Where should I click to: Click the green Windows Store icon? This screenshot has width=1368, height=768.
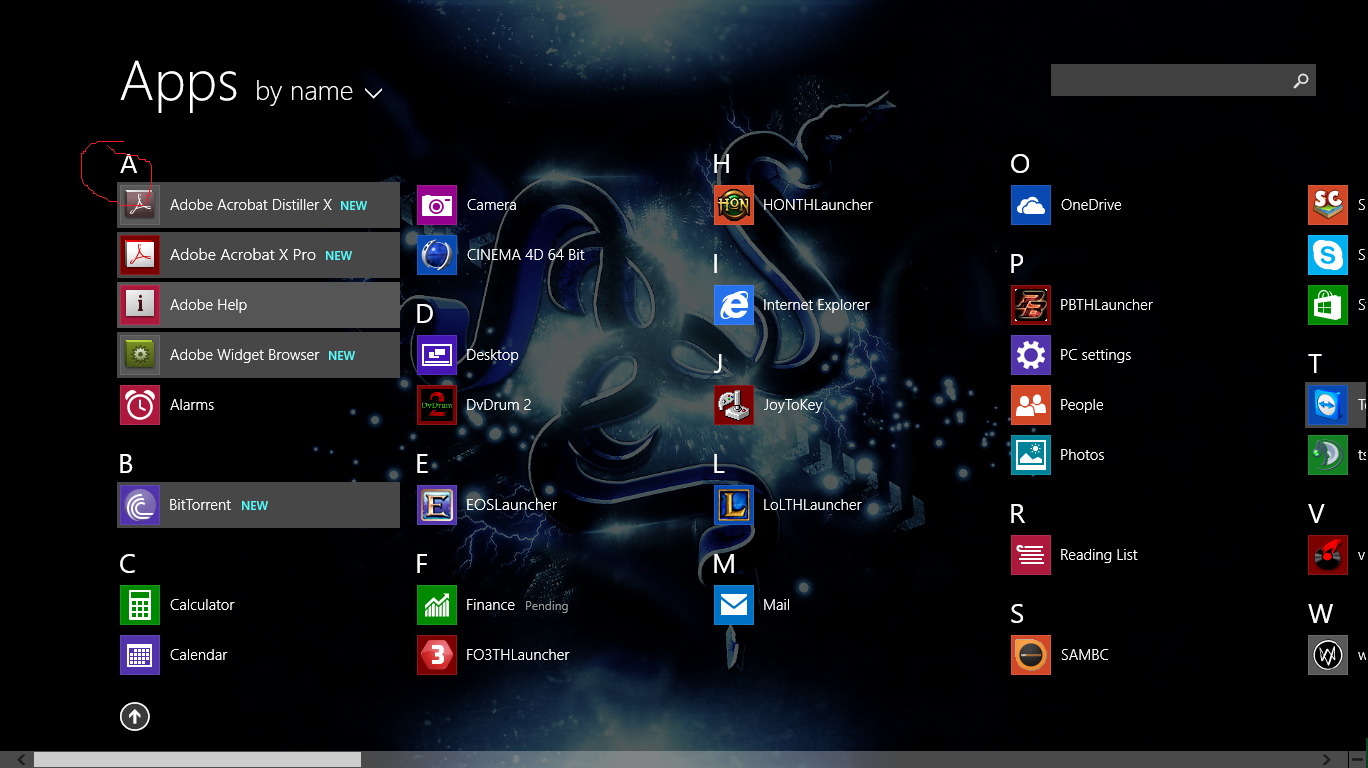(1328, 305)
